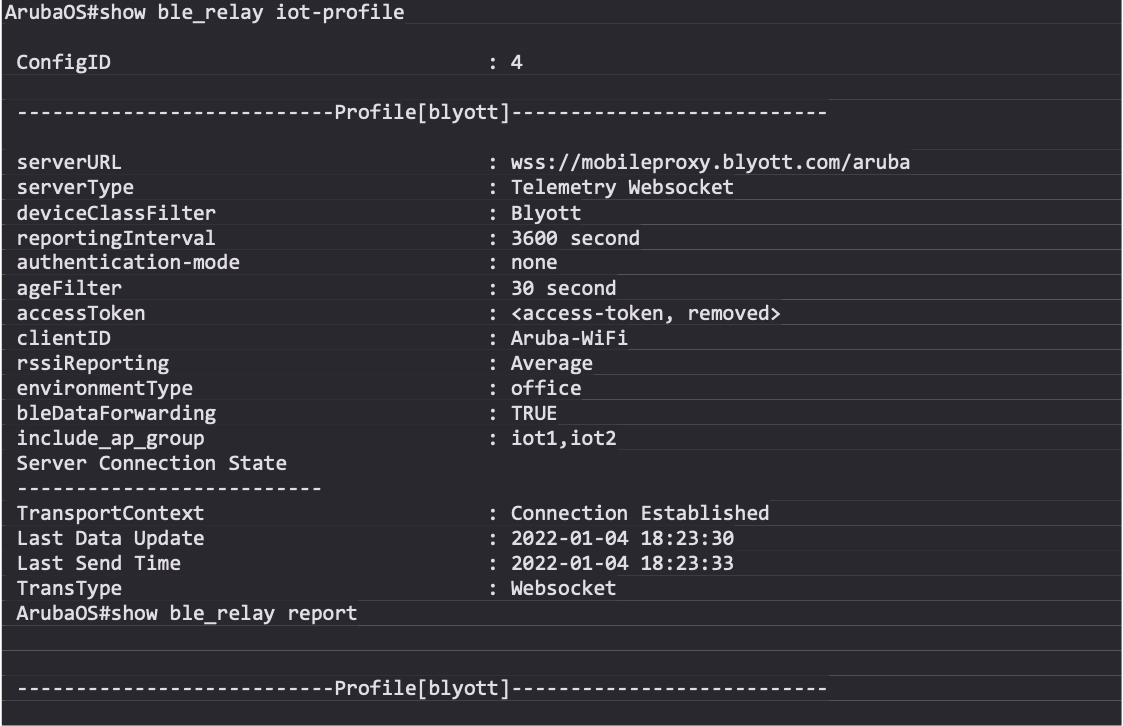Click the '<access-token, removed>' text
Screen dimensions: 1123x726
(645, 313)
